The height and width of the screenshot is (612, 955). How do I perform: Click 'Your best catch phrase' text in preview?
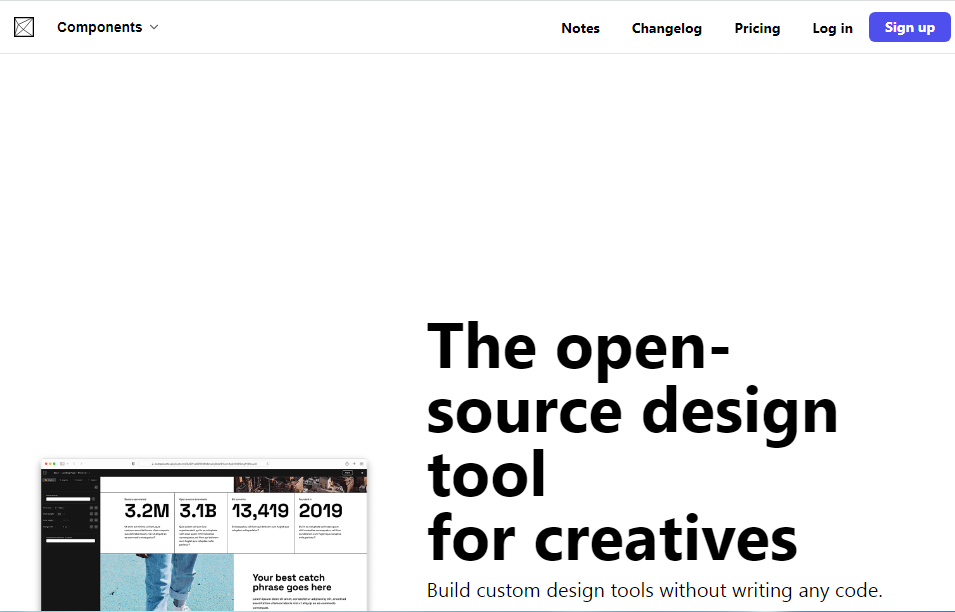pos(288,582)
